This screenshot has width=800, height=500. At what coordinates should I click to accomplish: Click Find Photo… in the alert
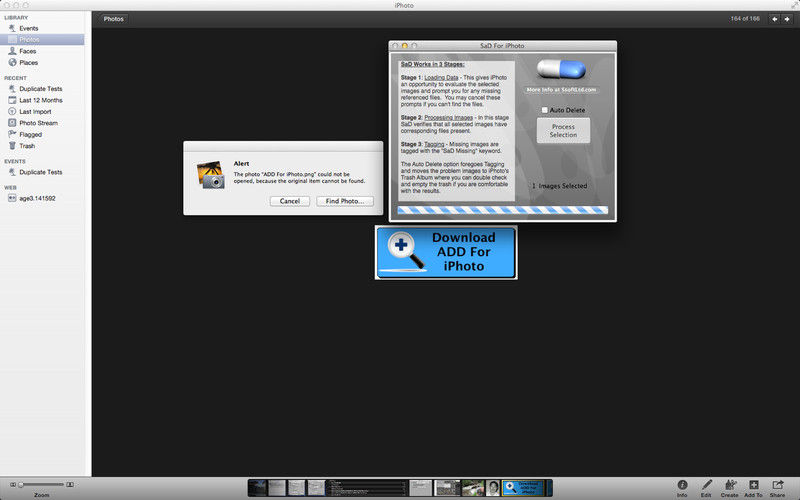pyautogui.click(x=345, y=201)
